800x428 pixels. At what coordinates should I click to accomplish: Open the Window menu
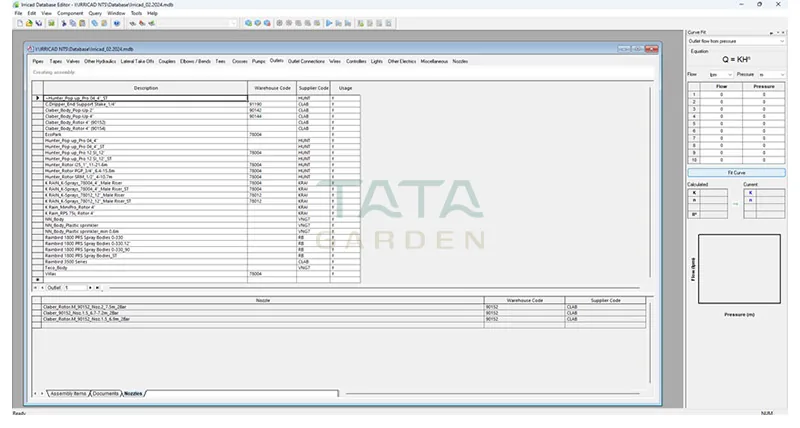(x=116, y=13)
